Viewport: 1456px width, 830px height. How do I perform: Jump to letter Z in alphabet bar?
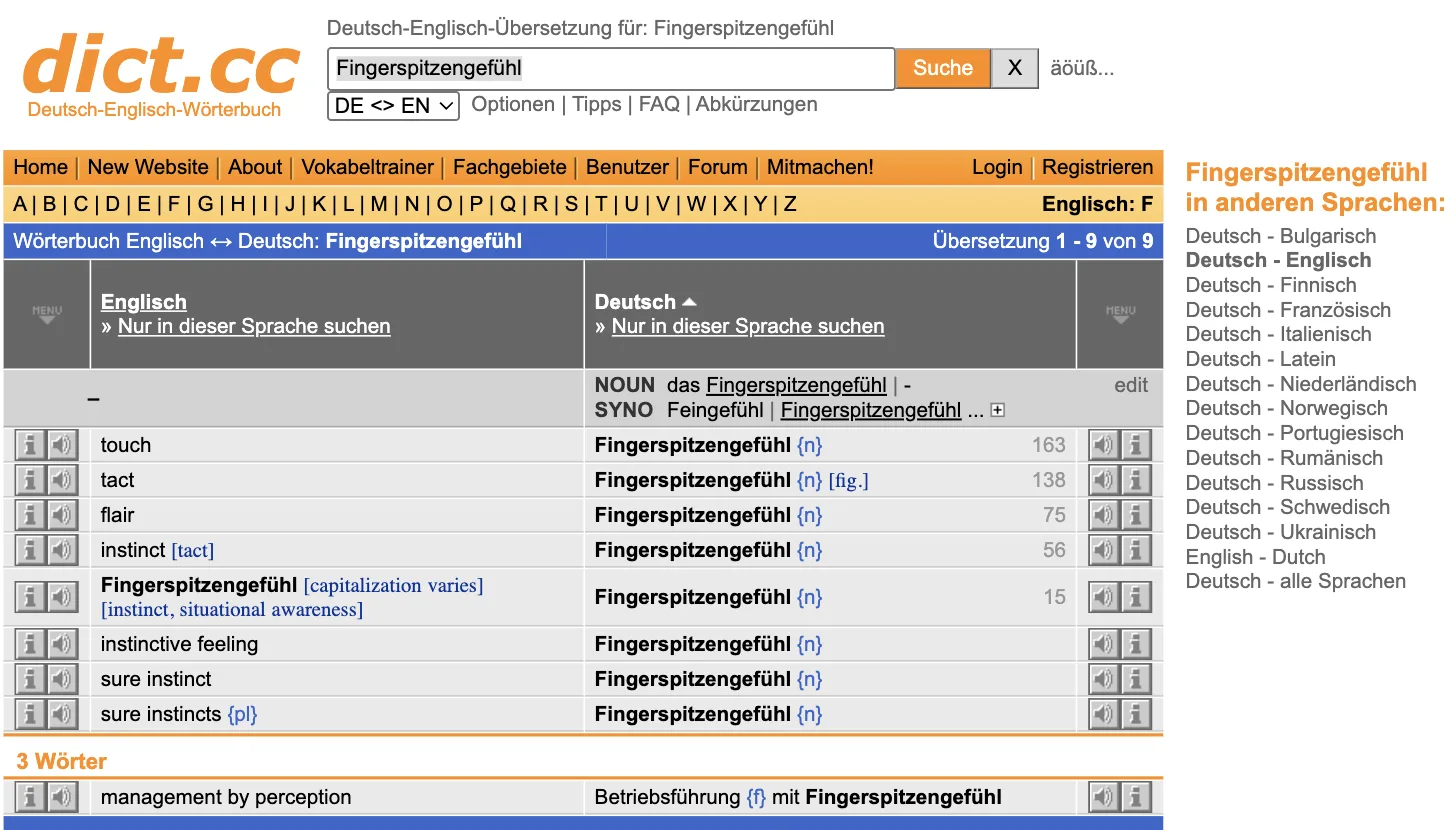point(790,204)
